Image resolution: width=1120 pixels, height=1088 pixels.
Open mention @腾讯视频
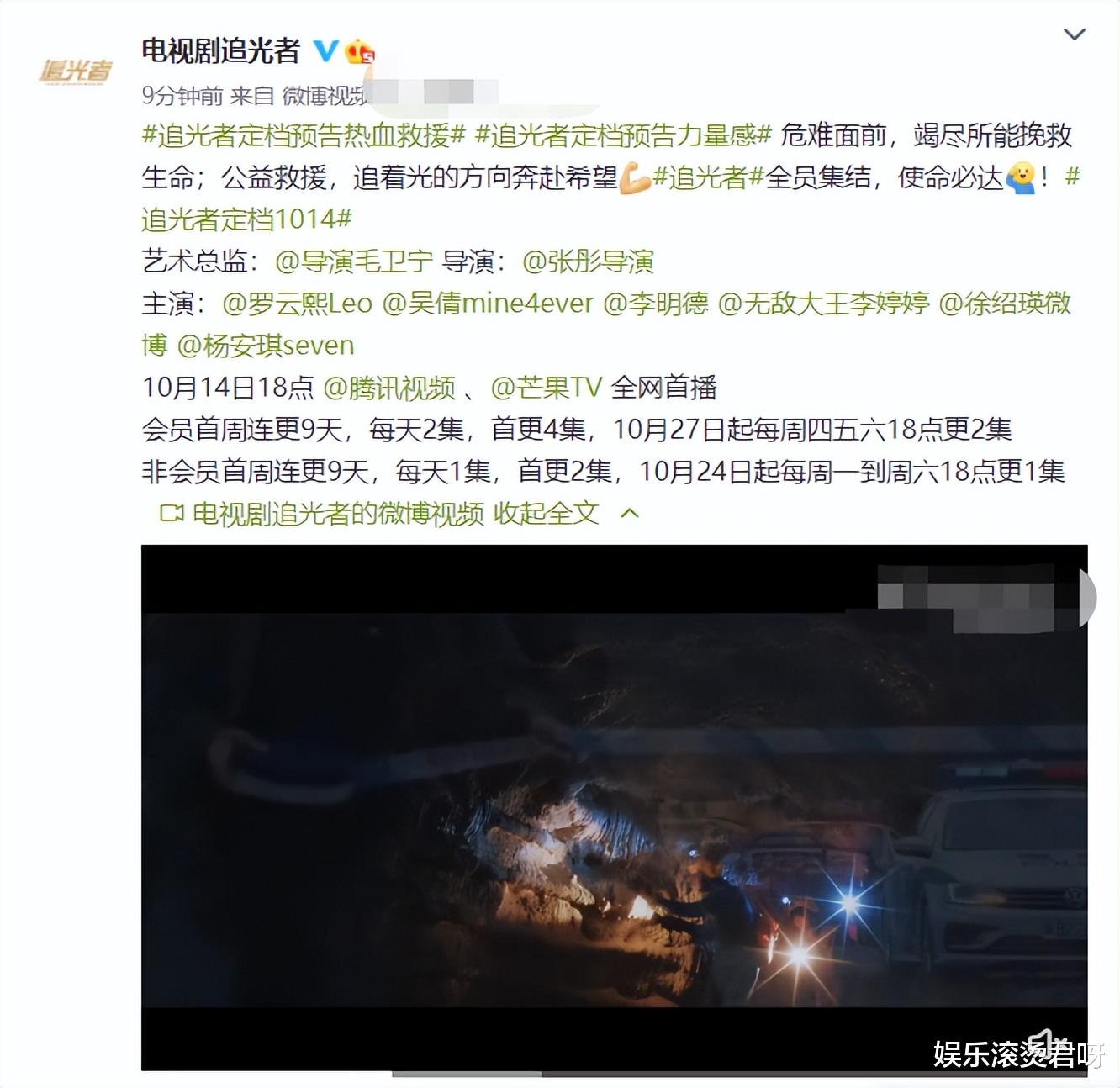(389, 388)
